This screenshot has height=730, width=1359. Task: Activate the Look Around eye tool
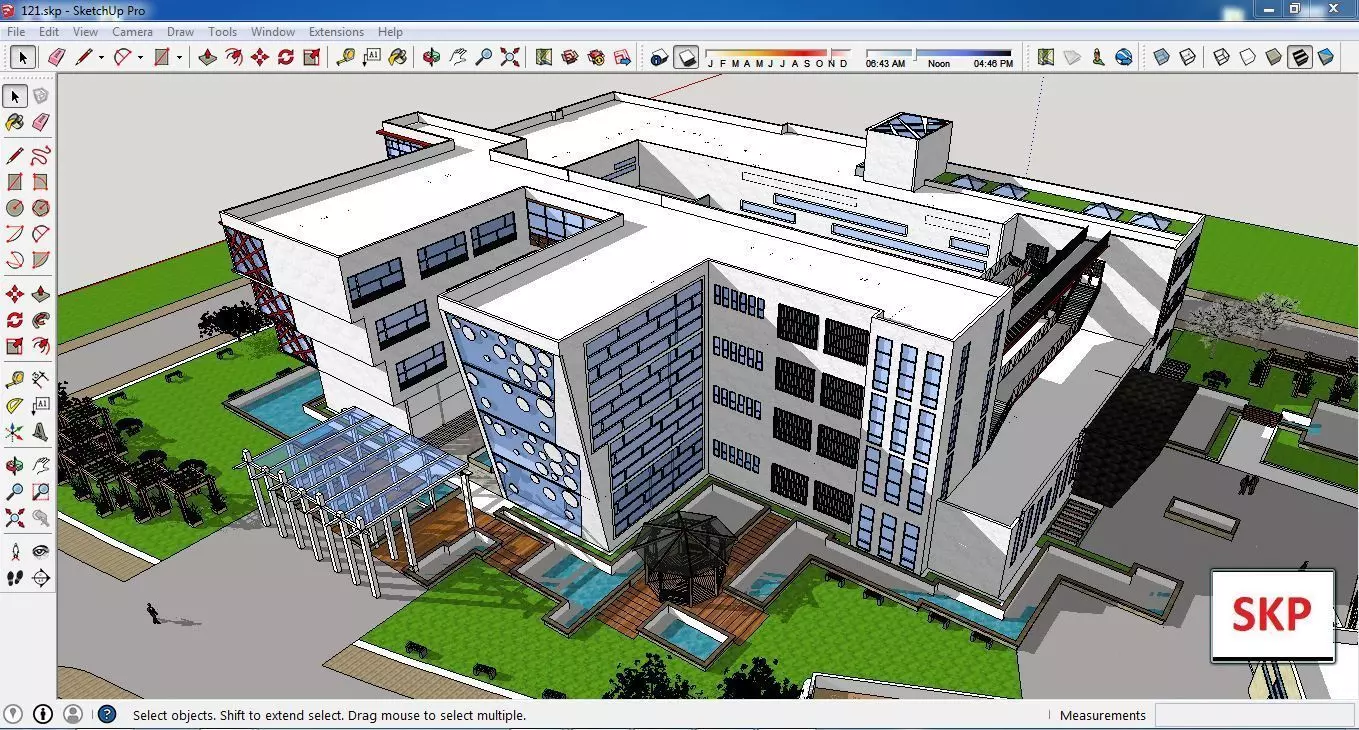[x=40, y=552]
